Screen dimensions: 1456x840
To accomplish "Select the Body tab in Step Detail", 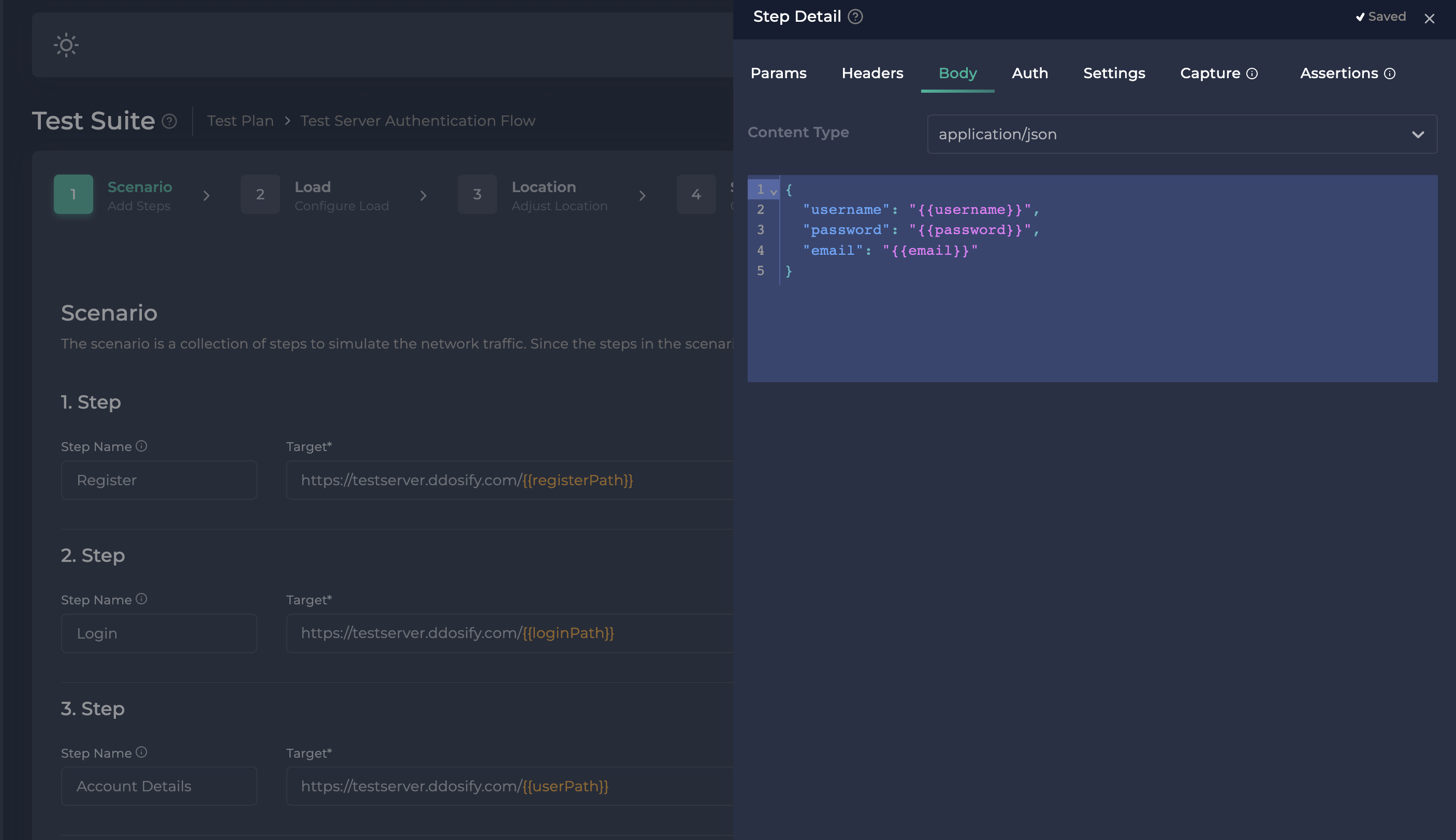I will pos(958,73).
